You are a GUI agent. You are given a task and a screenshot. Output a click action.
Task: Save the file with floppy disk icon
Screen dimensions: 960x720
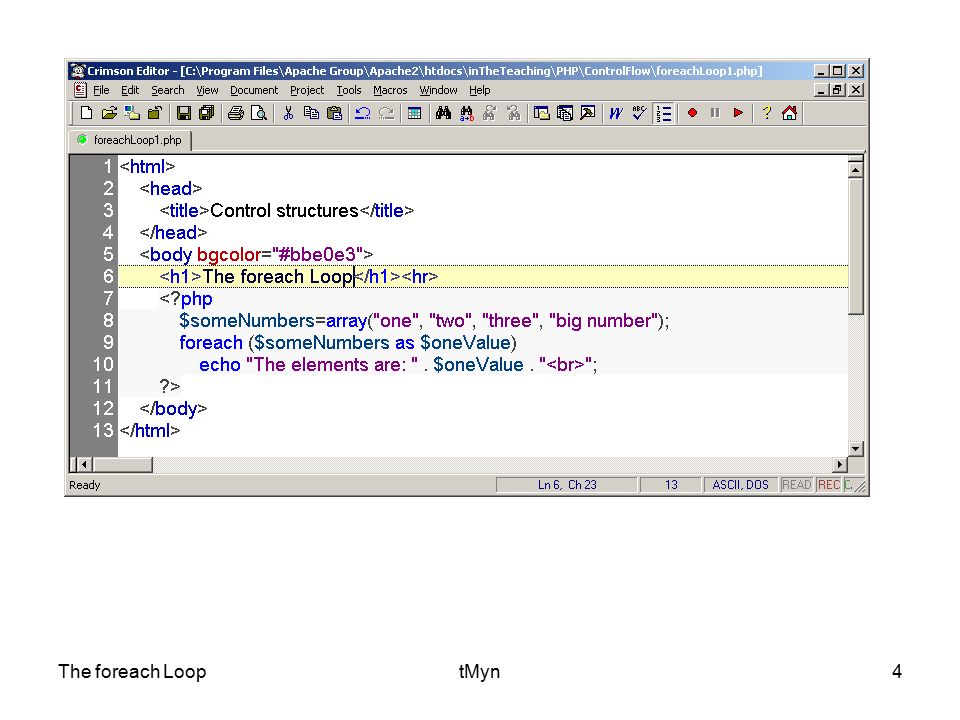click(184, 113)
